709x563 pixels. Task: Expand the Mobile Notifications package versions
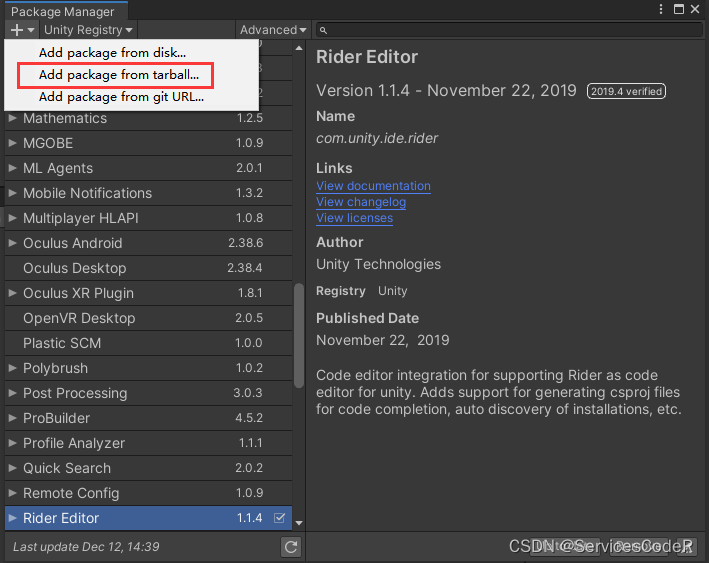click(x=13, y=193)
